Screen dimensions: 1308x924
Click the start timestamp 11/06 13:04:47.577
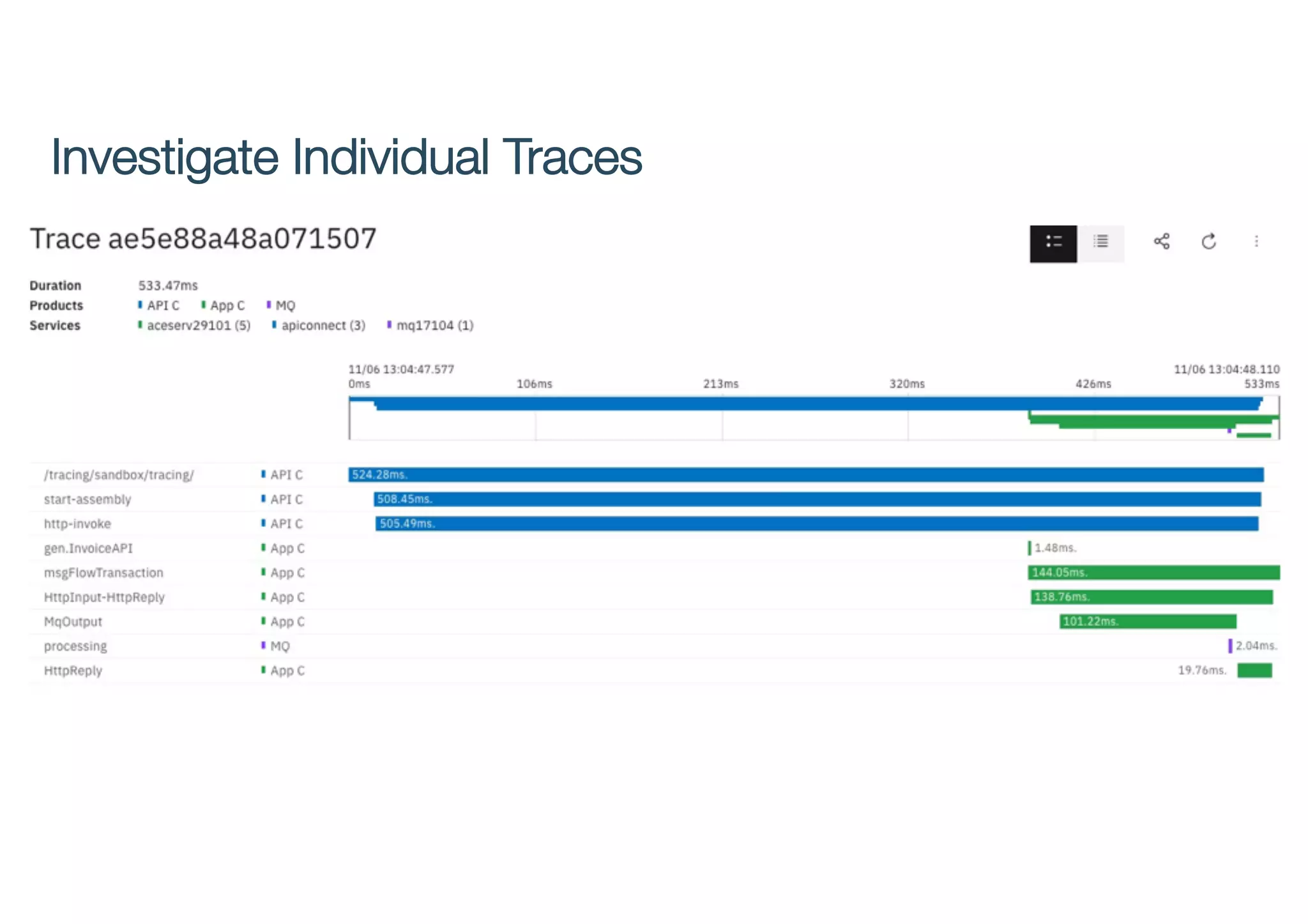(x=401, y=369)
